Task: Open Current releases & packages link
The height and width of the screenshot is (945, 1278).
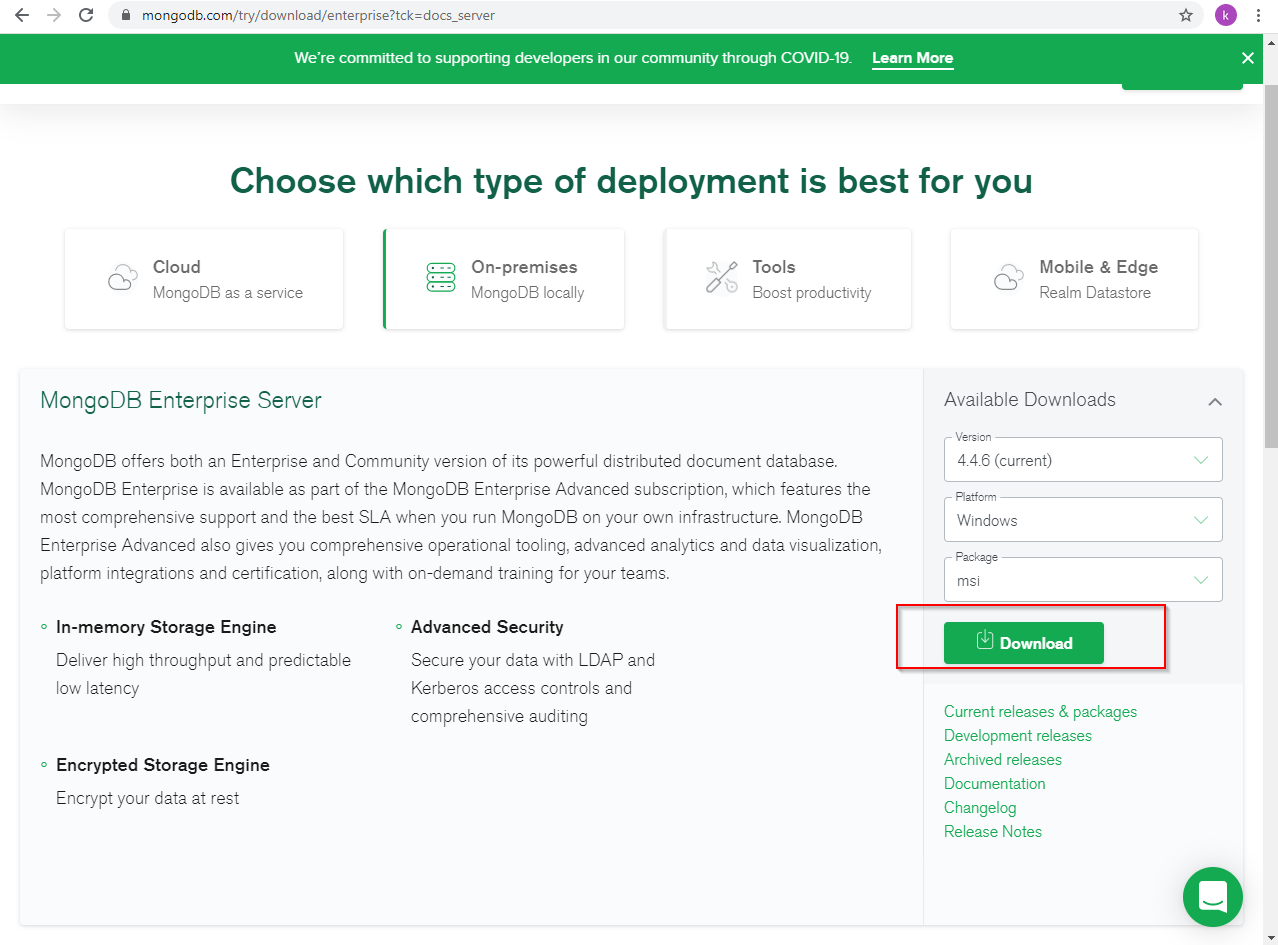Action: (x=1040, y=712)
